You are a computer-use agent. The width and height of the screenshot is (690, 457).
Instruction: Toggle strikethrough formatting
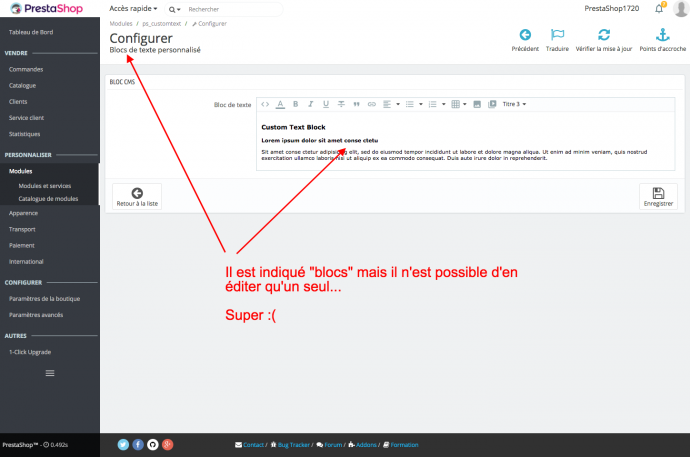click(341, 104)
